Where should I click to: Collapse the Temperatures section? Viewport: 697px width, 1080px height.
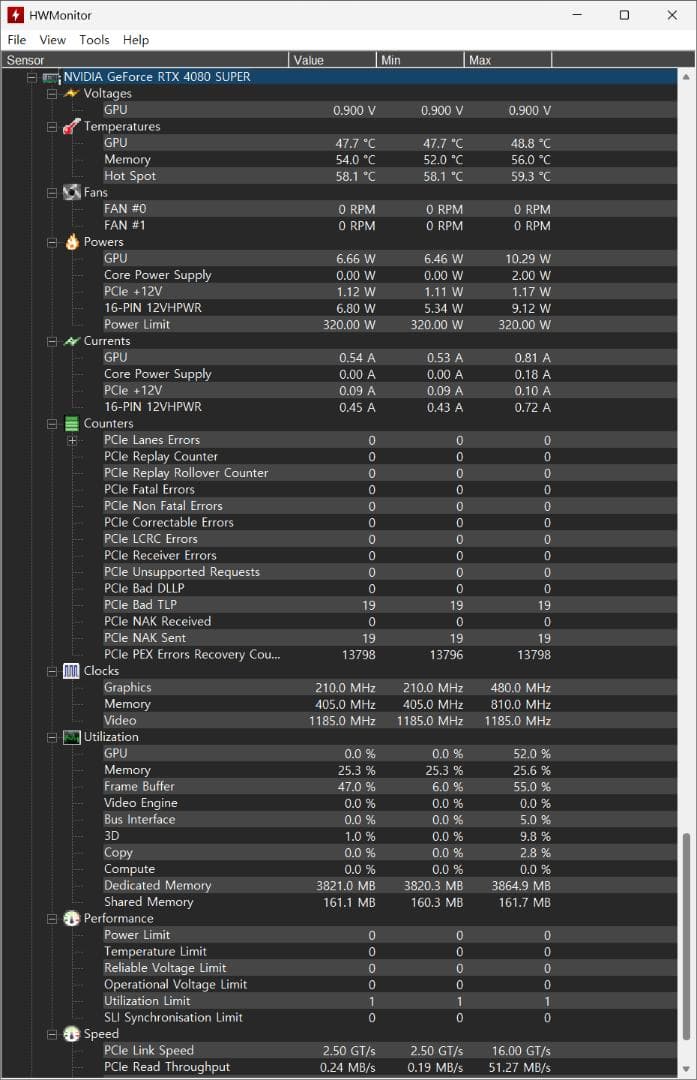52,127
